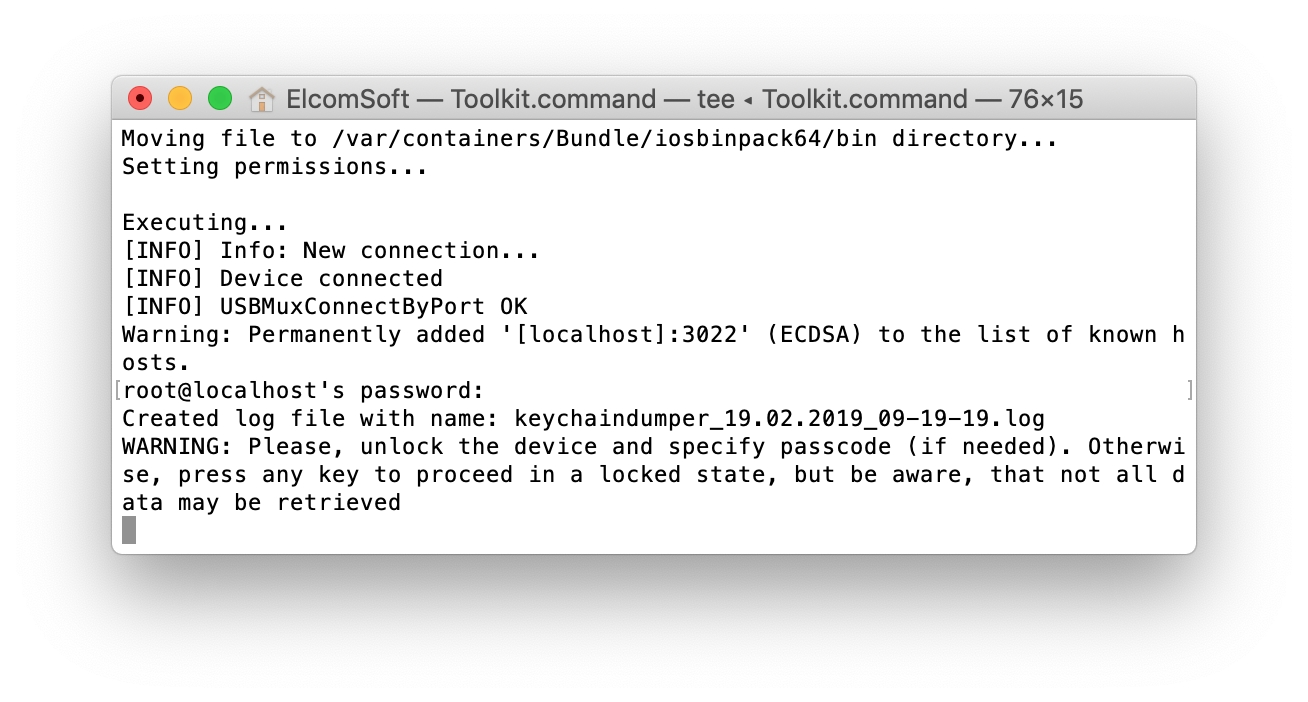Click the keychaindumper log file name

780,419
